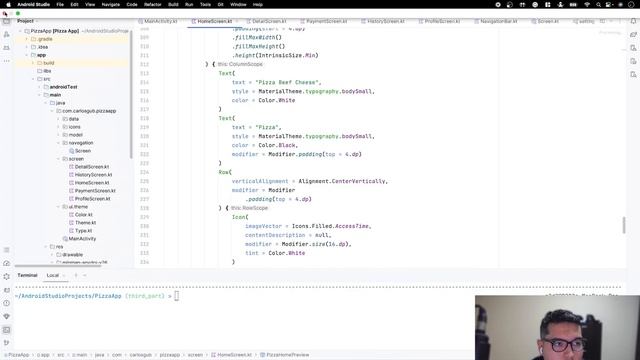The image size is (640, 360).
Task: Expand the data package
Action: (x=58, y=119)
